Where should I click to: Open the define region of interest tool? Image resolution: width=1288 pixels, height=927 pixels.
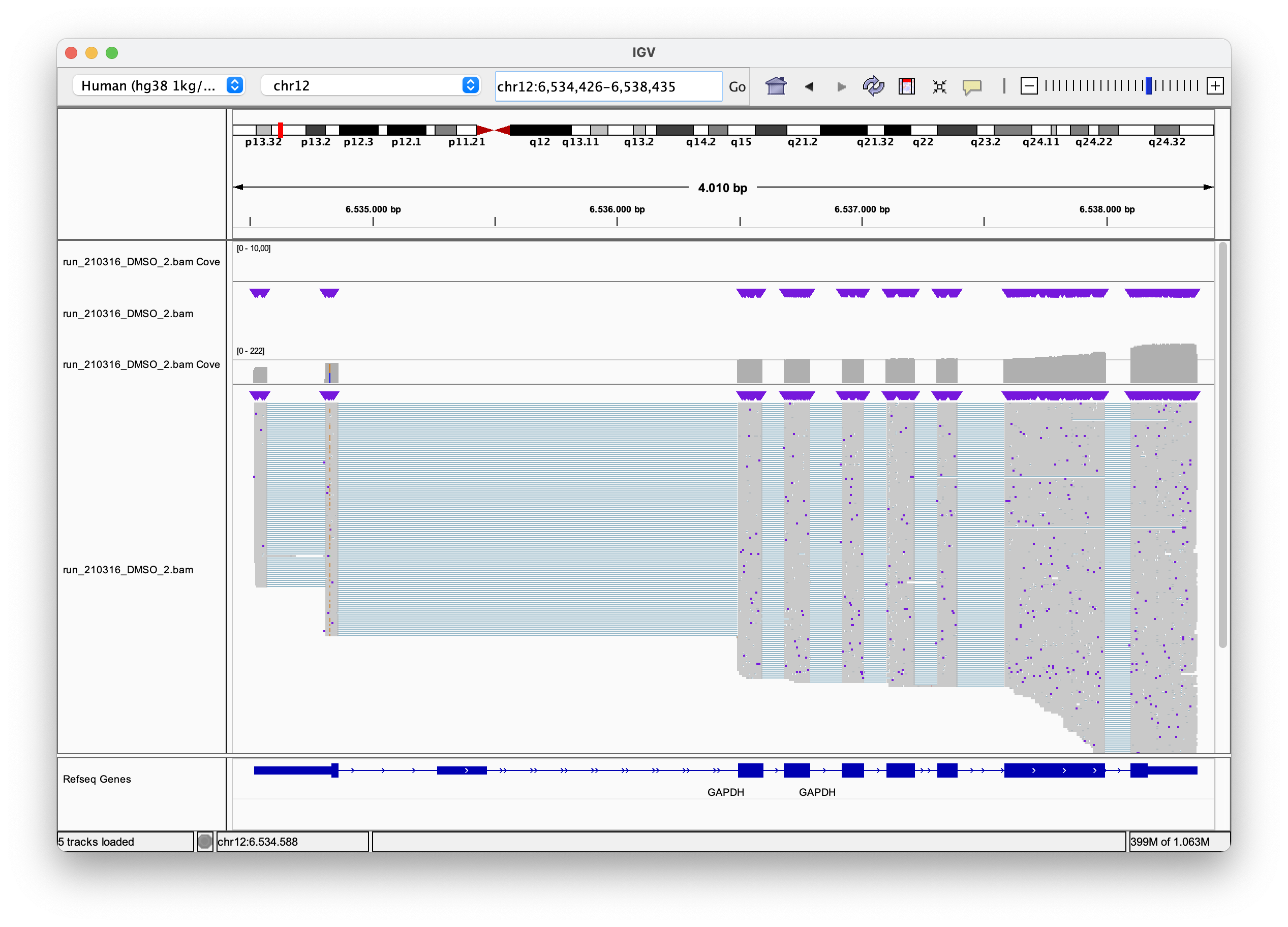point(906,86)
